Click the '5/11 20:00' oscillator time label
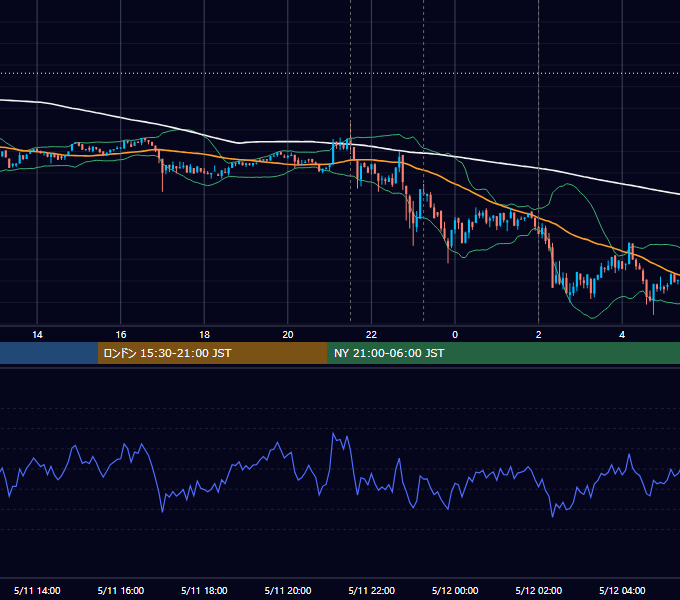 (x=288, y=590)
